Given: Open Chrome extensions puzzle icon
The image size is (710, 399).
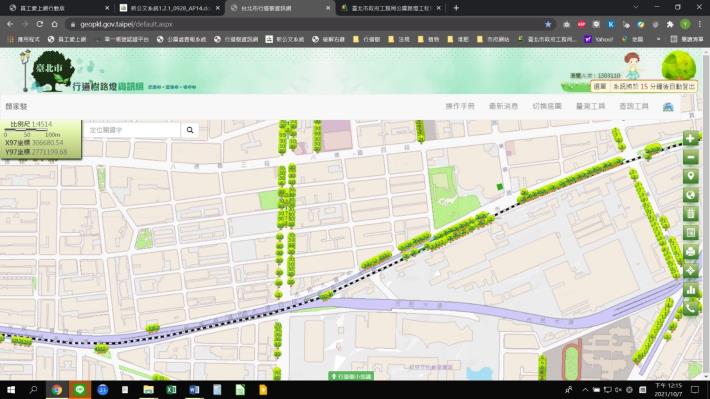Looking at the screenshot, I should [x=670, y=24].
